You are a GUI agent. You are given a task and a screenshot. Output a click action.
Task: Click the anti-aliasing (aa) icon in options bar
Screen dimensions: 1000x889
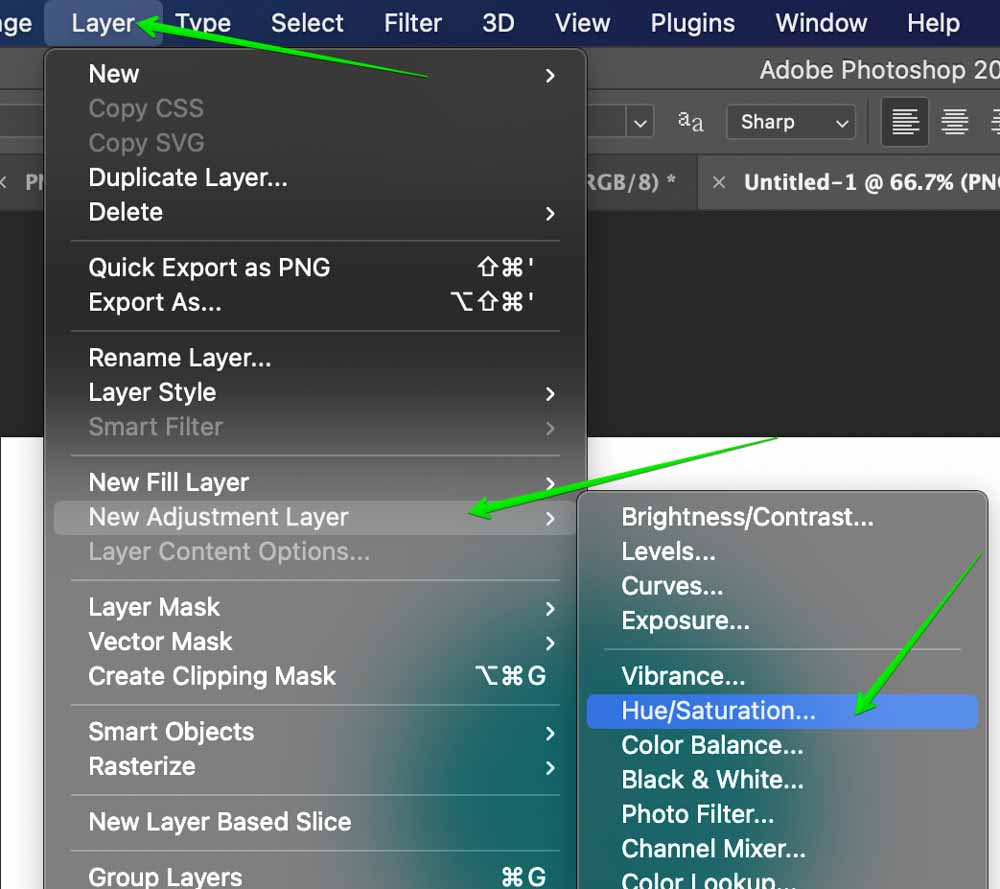[x=688, y=121]
